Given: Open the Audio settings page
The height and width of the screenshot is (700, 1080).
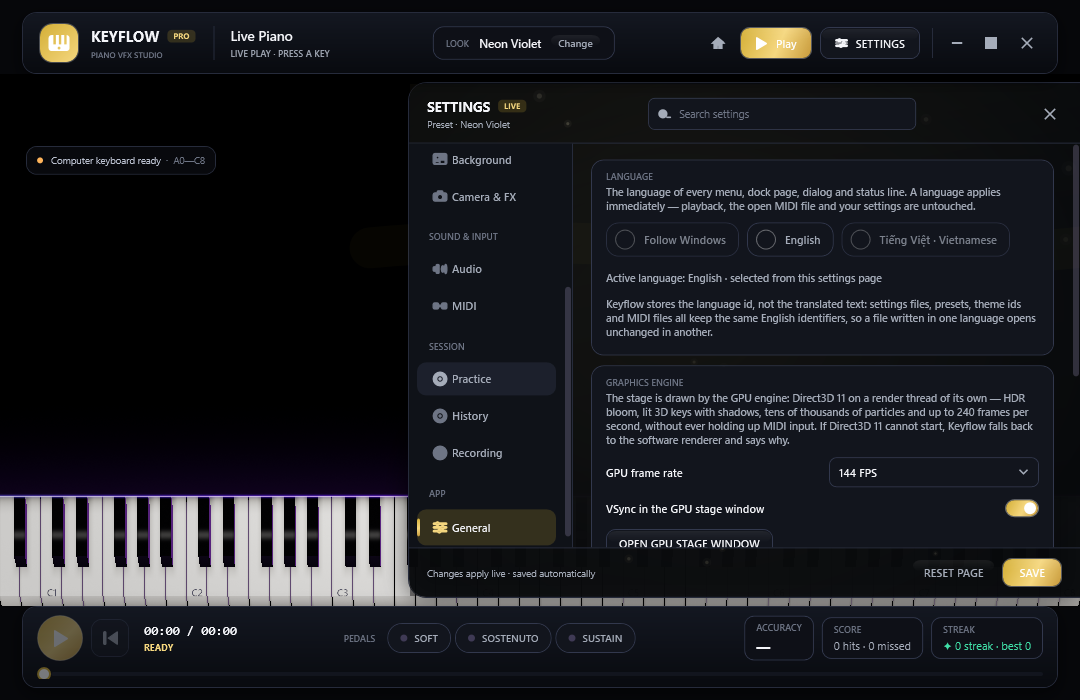Looking at the screenshot, I should [486, 269].
